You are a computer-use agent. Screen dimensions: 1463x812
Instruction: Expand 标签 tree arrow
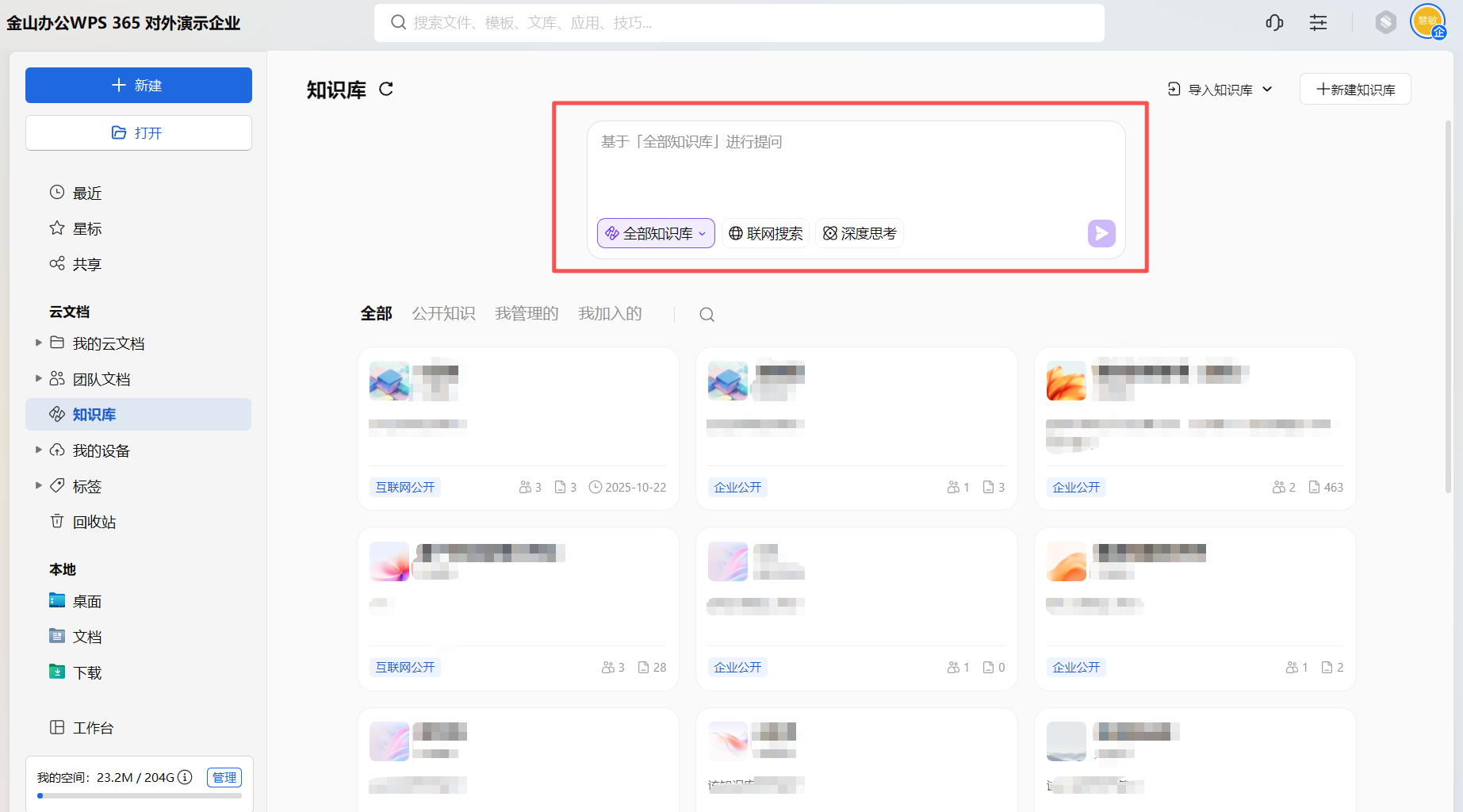pos(38,485)
